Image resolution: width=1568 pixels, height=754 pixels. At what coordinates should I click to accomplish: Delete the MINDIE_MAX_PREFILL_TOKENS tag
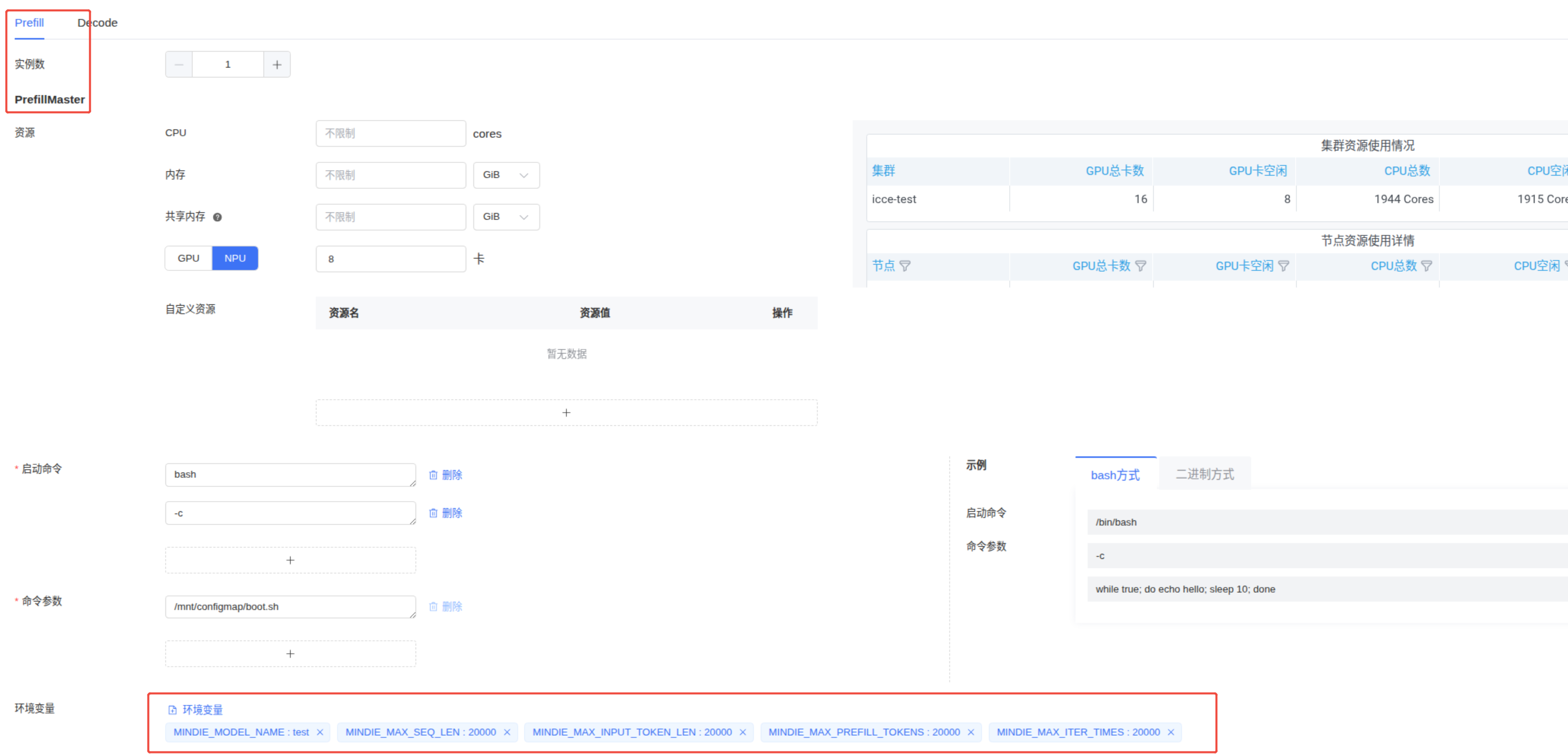click(970, 732)
